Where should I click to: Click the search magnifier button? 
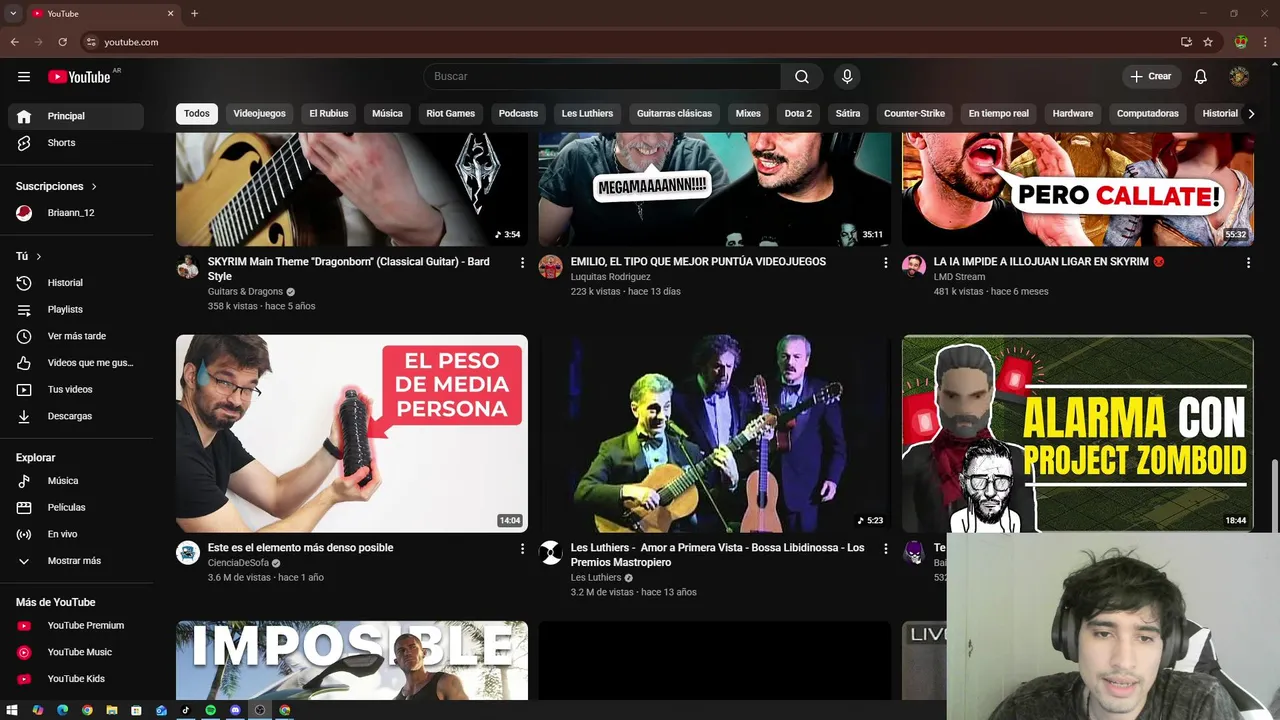click(802, 77)
